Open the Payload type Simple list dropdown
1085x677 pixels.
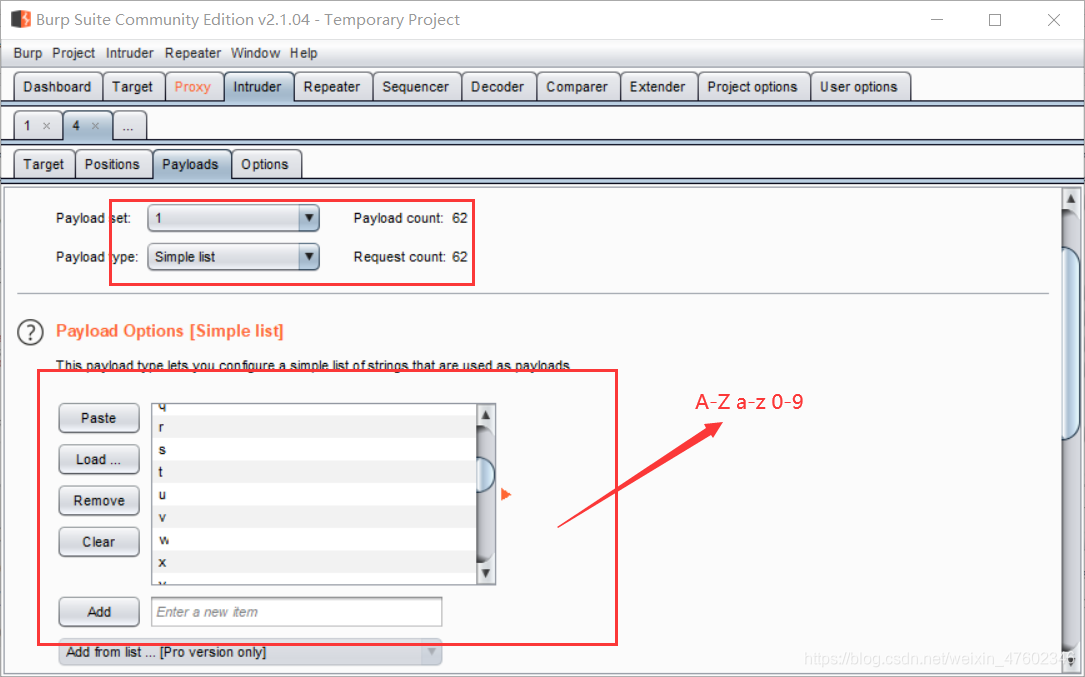click(x=233, y=257)
